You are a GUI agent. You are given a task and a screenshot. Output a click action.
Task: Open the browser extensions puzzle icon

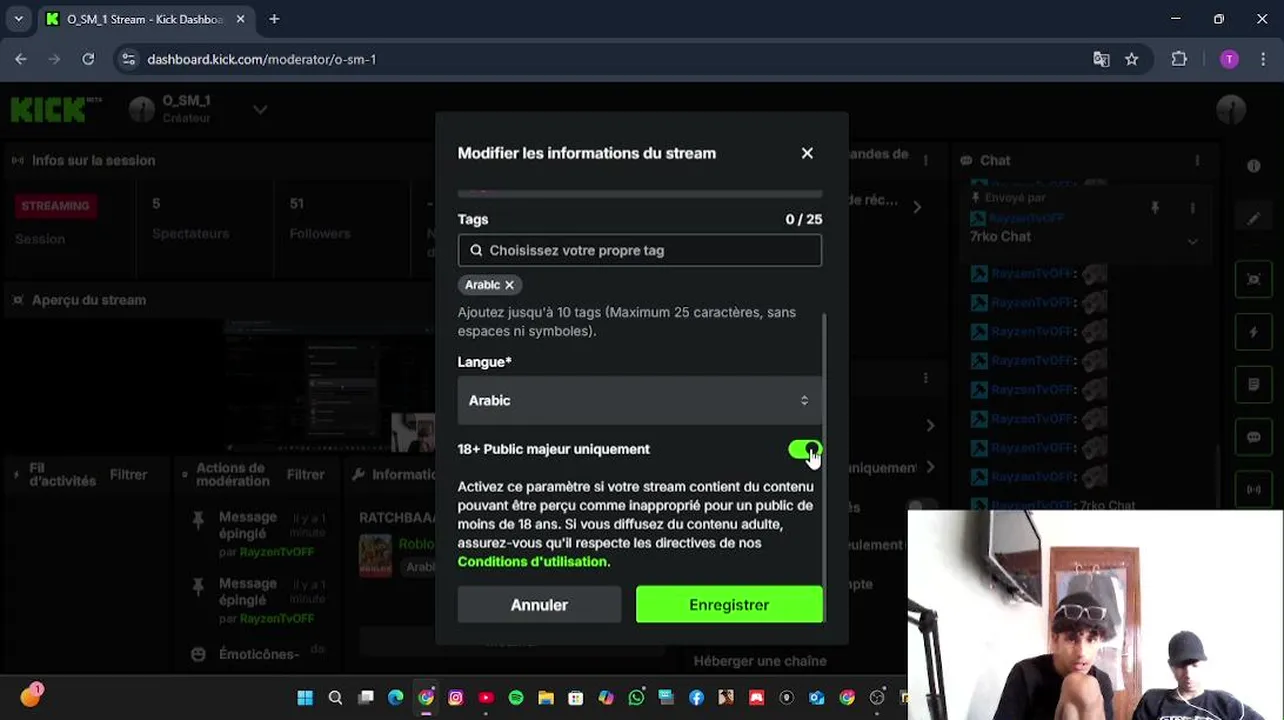pos(1179,59)
